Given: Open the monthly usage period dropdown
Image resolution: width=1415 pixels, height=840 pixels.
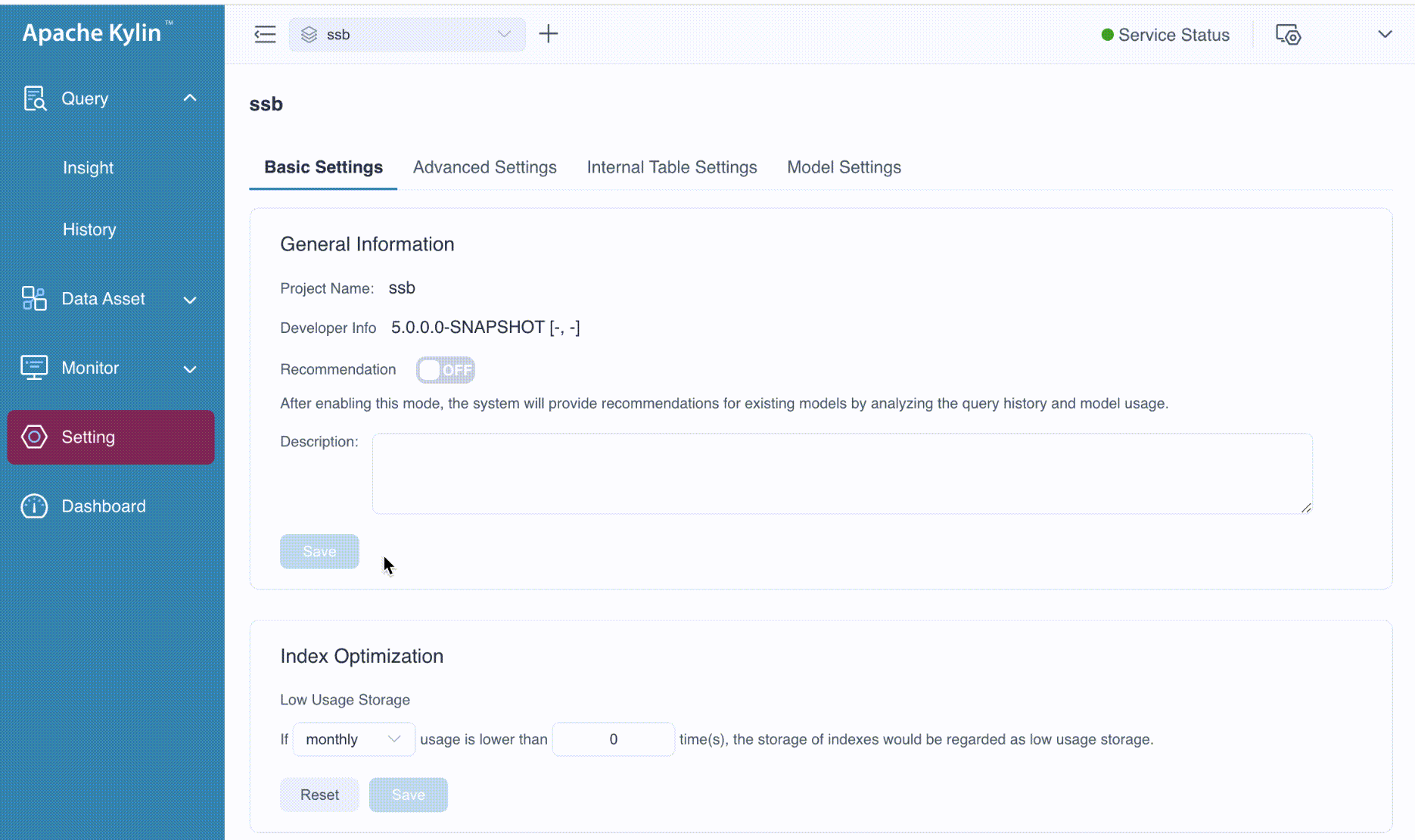Looking at the screenshot, I should click(x=353, y=739).
